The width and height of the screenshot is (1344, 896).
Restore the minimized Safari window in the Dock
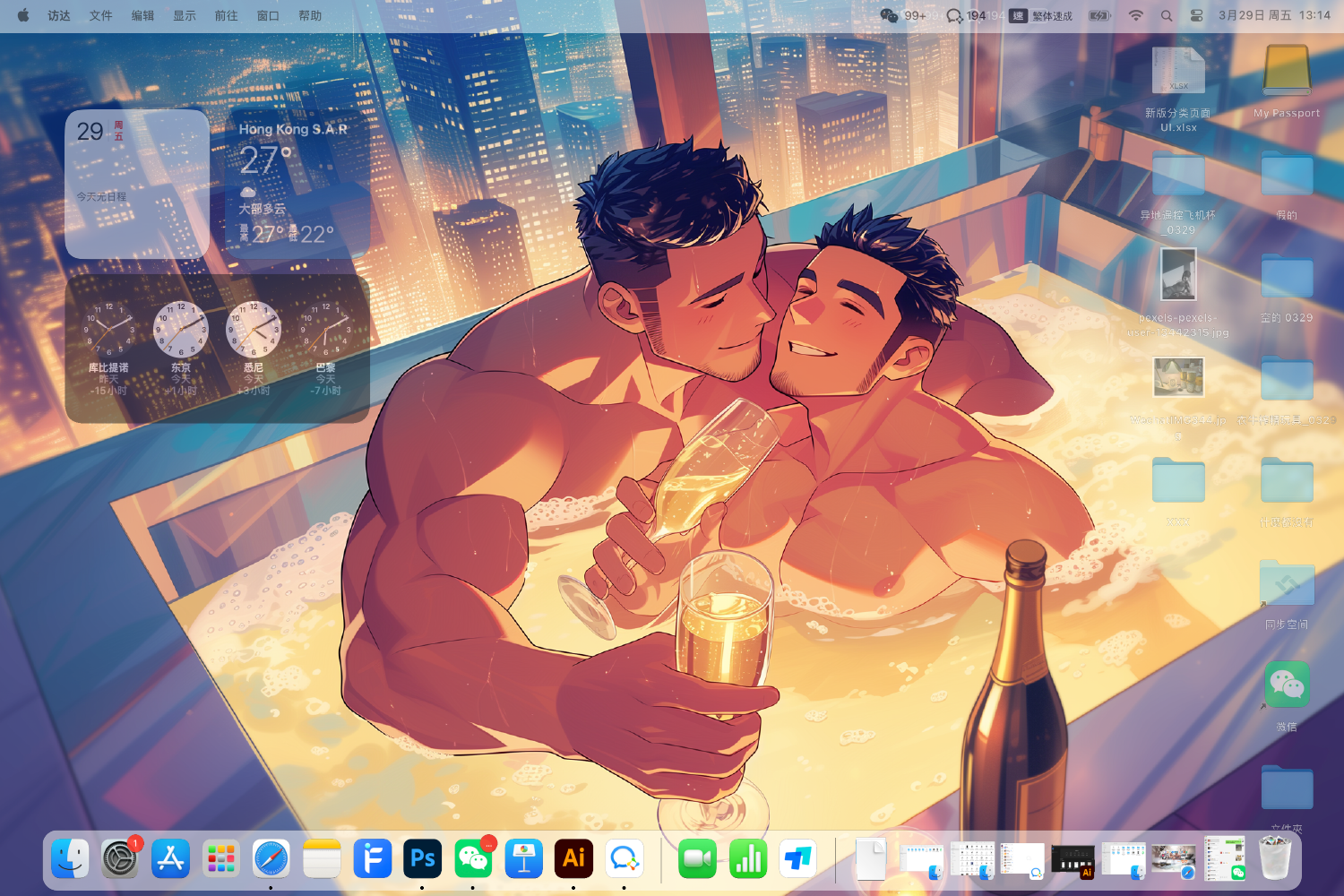(1174, 860)
